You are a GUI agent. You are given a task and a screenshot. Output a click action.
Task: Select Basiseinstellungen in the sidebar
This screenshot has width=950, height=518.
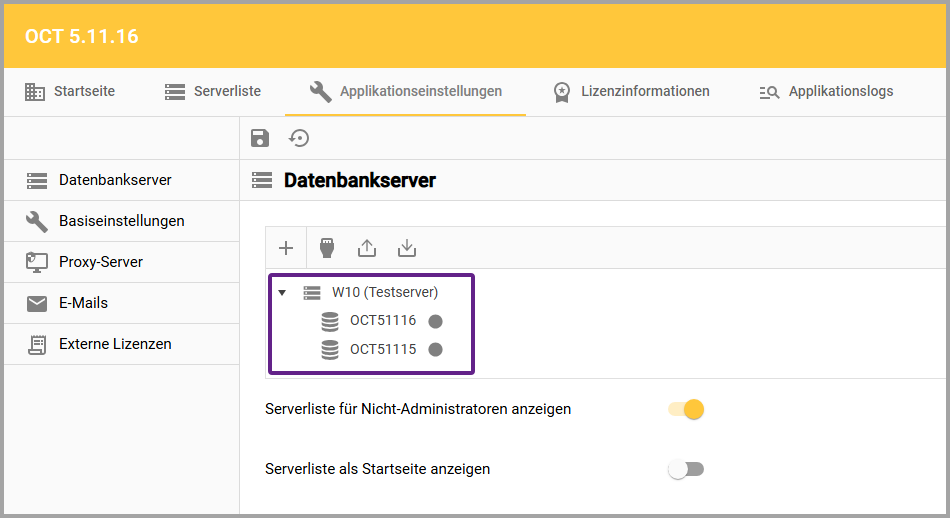click(x=121, y=221)
